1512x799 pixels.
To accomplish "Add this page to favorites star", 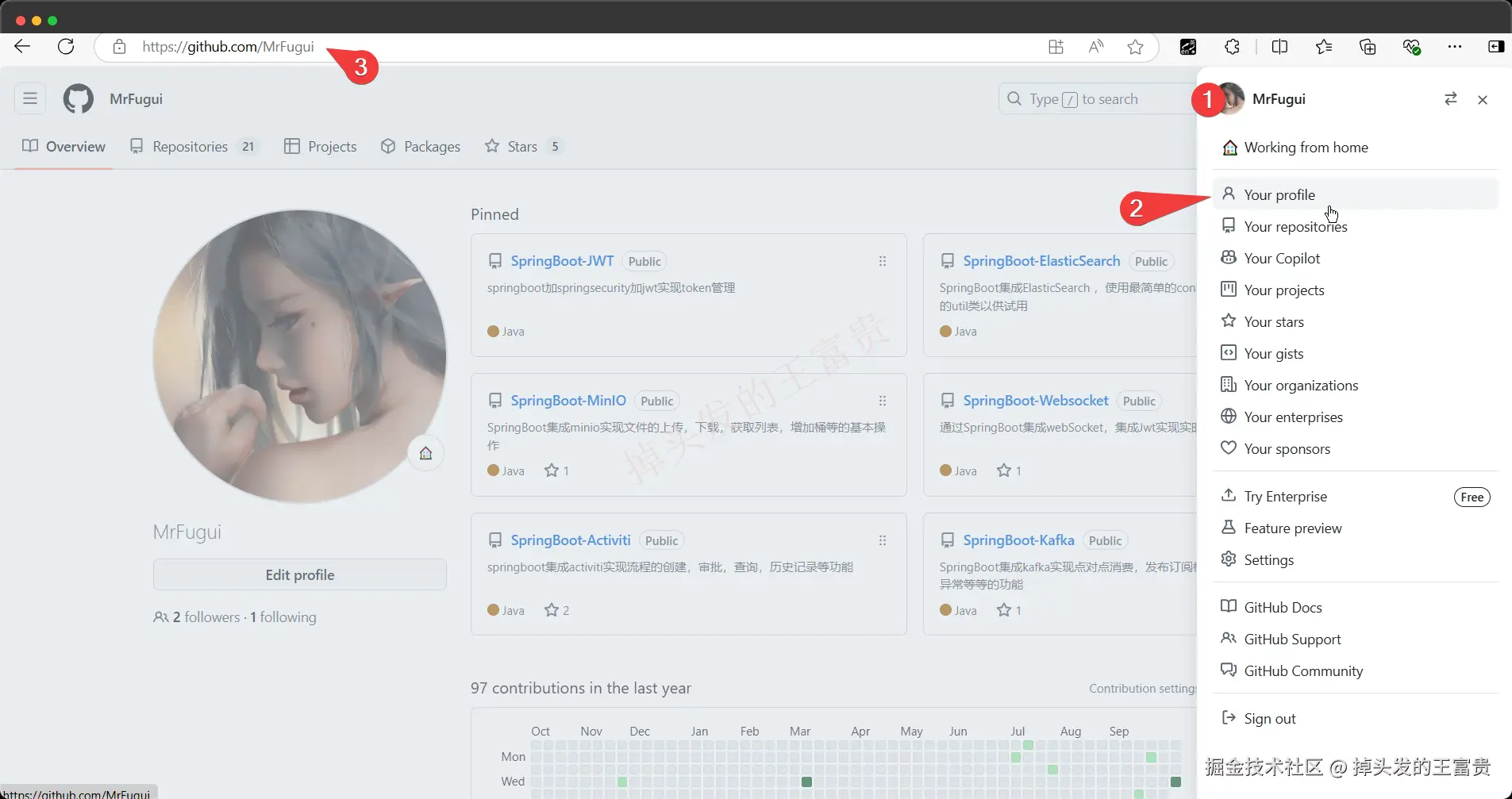I will click(1136, 47).
